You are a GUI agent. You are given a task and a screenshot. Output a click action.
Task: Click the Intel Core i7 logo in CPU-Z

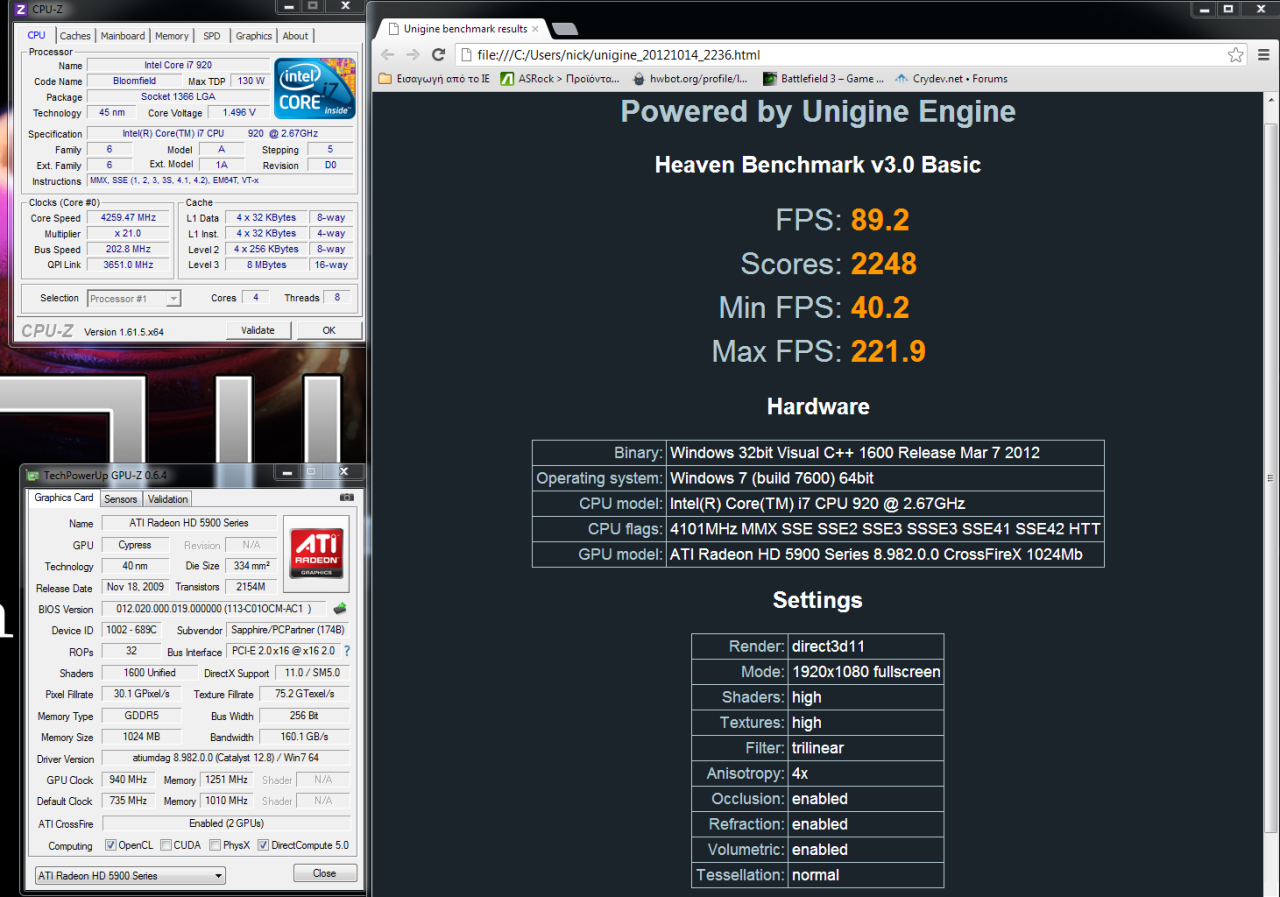314,89
